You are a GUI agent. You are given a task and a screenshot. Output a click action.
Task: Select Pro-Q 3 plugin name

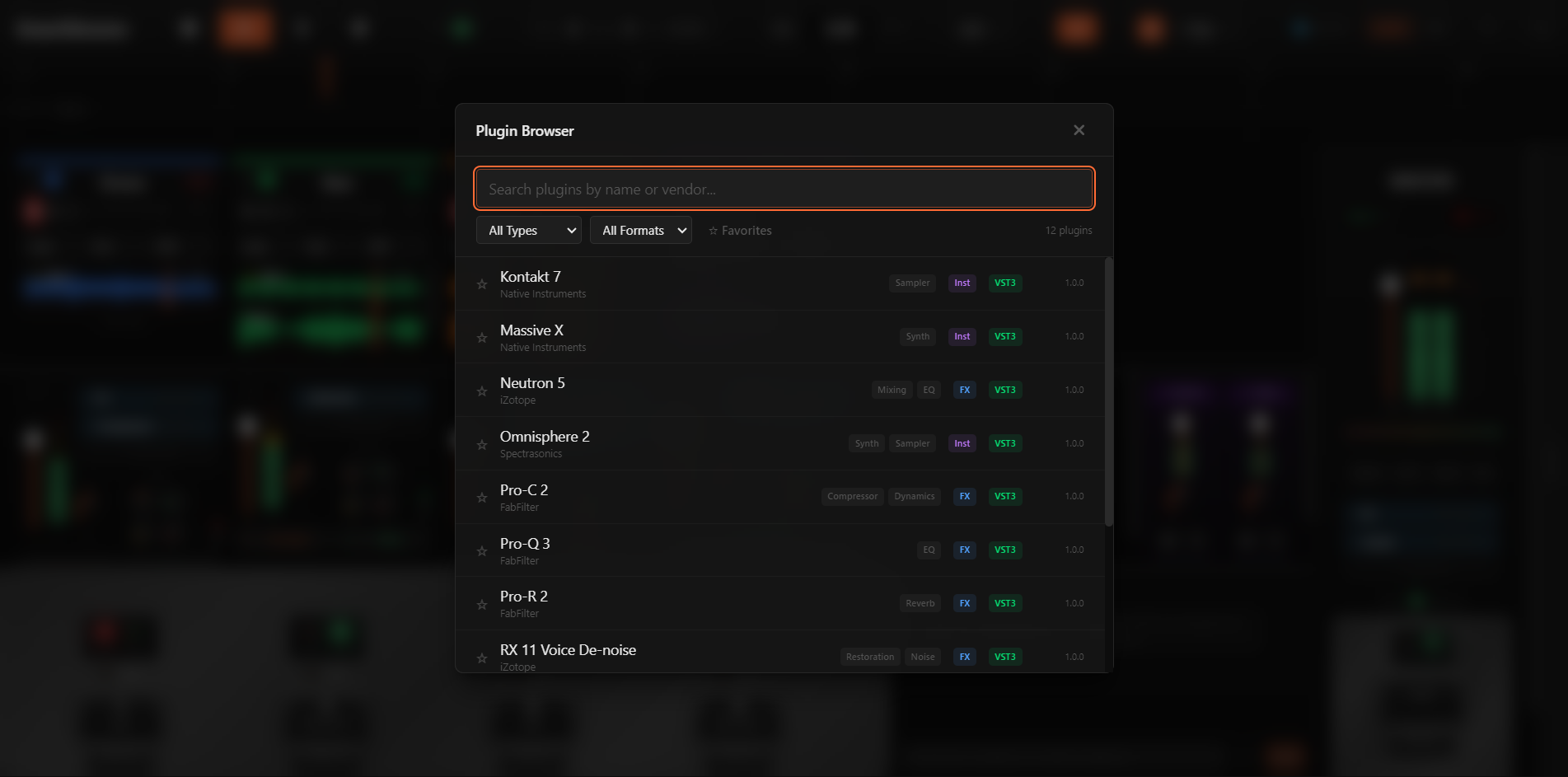click(525, 544)
